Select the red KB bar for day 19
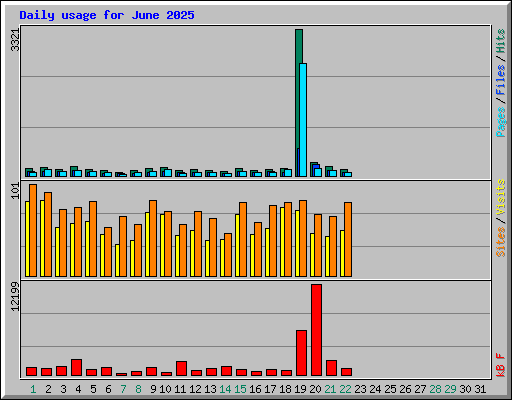This screenshot has height=400, width=512. coord(301,353)
